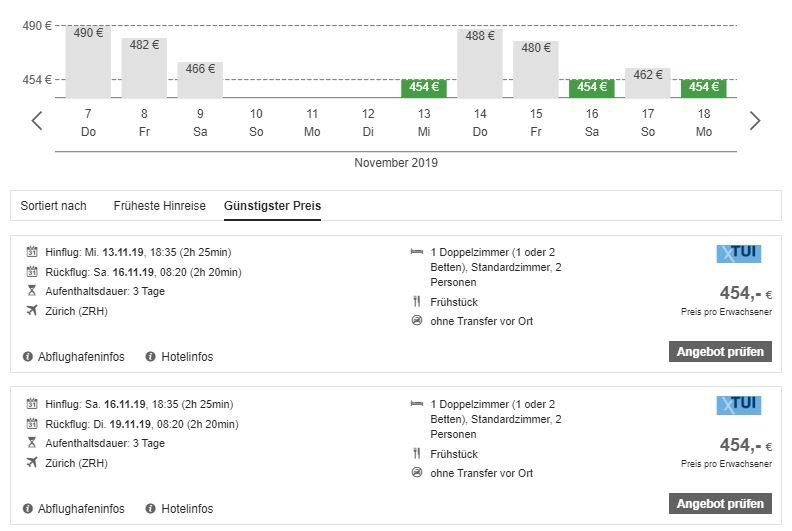Image resolution: width=792 pixels, height=531 pixels.
Task: Click the TUI logo in second offer
Action: click(x=738, y=405)
